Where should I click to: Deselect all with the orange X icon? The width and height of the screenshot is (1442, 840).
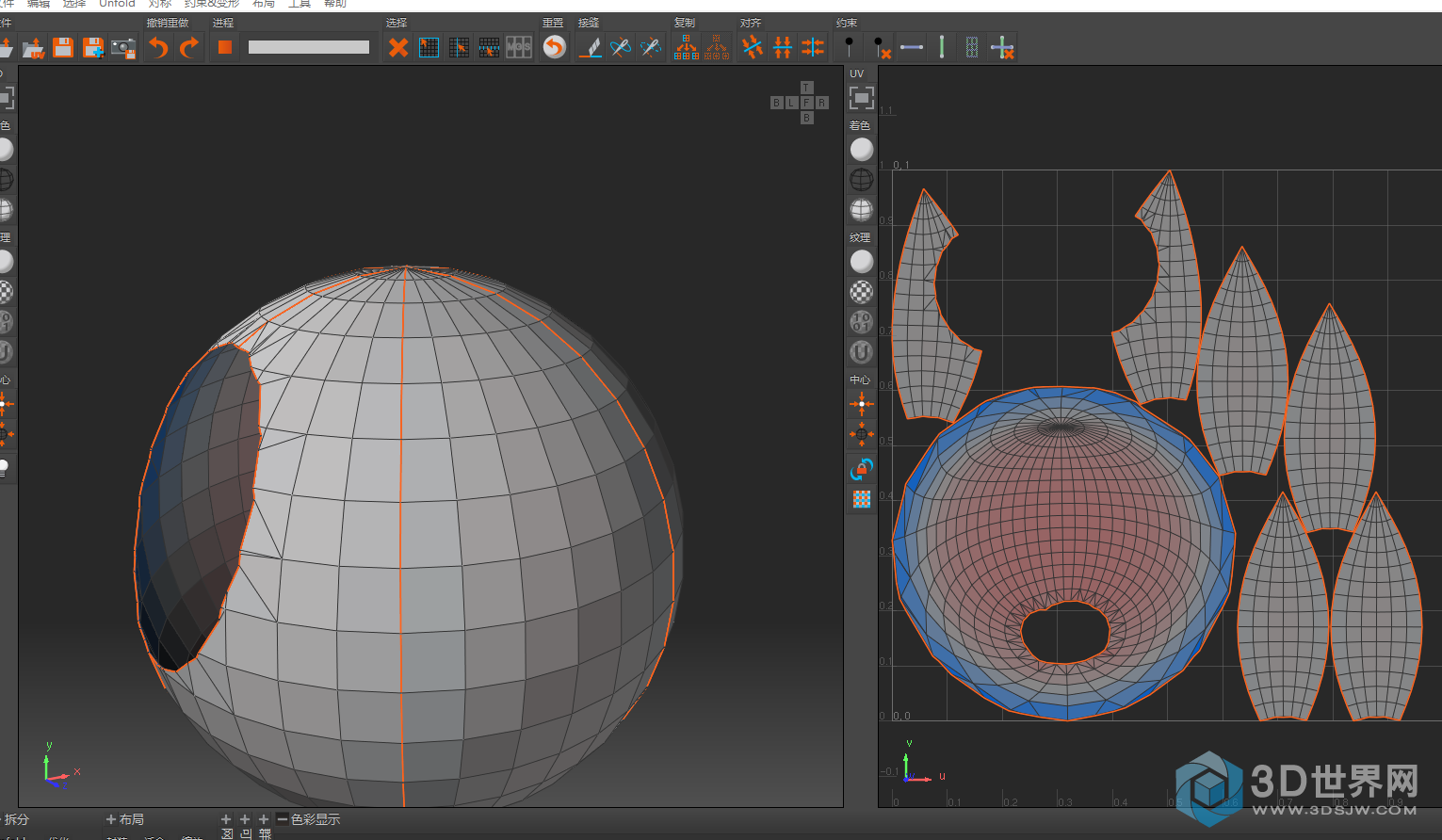pos(398,47)
